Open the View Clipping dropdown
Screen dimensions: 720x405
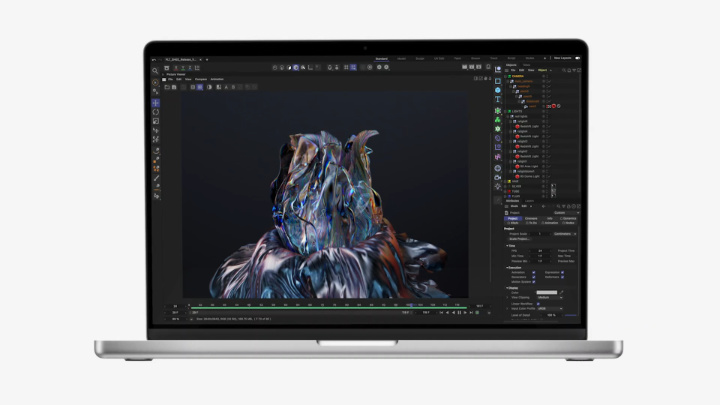pyautogui.click(x=550, y=298)
